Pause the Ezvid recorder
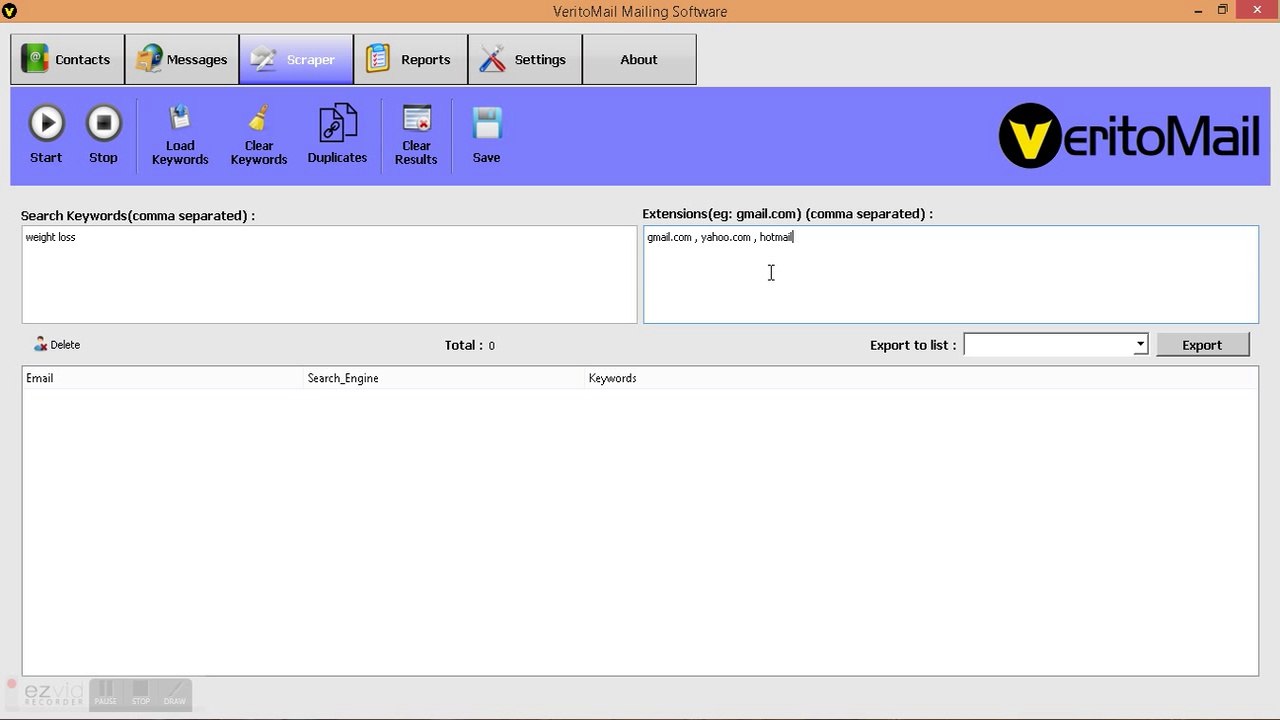The width and height of the screenshot is (1280, 720). tap(106, 693)
